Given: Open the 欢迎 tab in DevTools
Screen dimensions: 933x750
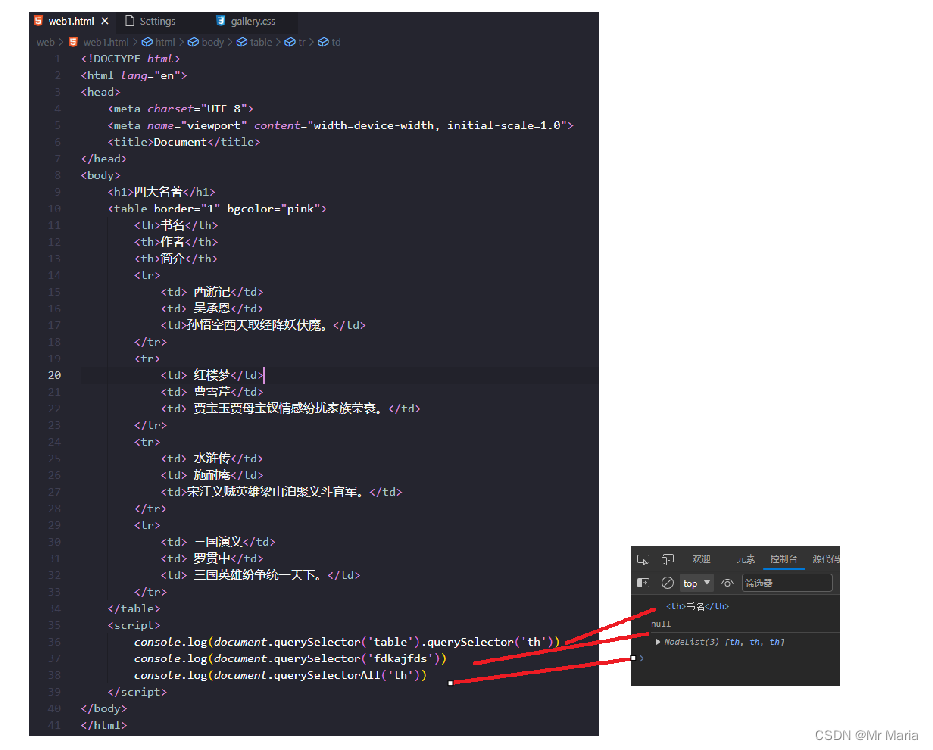Looking at the screenshot, I should (x=702, y=559).
